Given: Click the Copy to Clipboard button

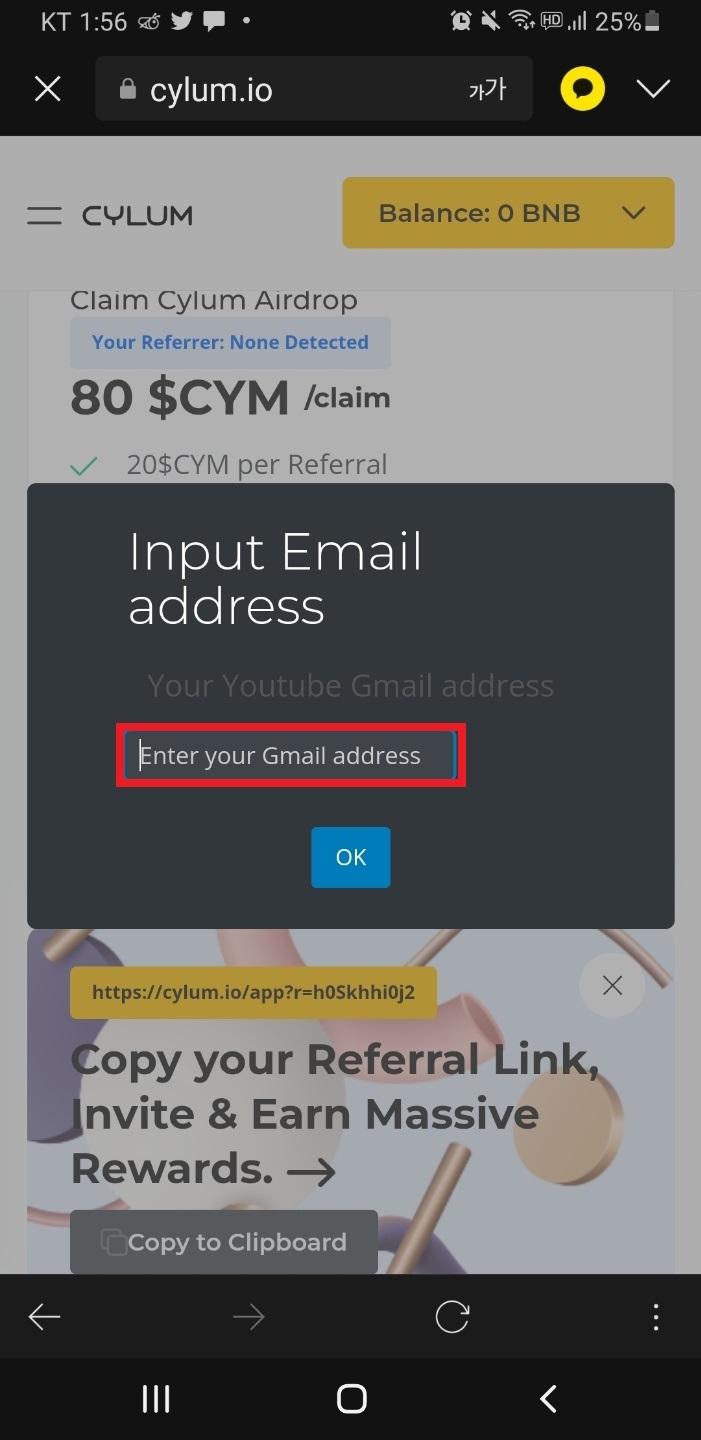Looking at the screenshot, I should pos(224,1242).
